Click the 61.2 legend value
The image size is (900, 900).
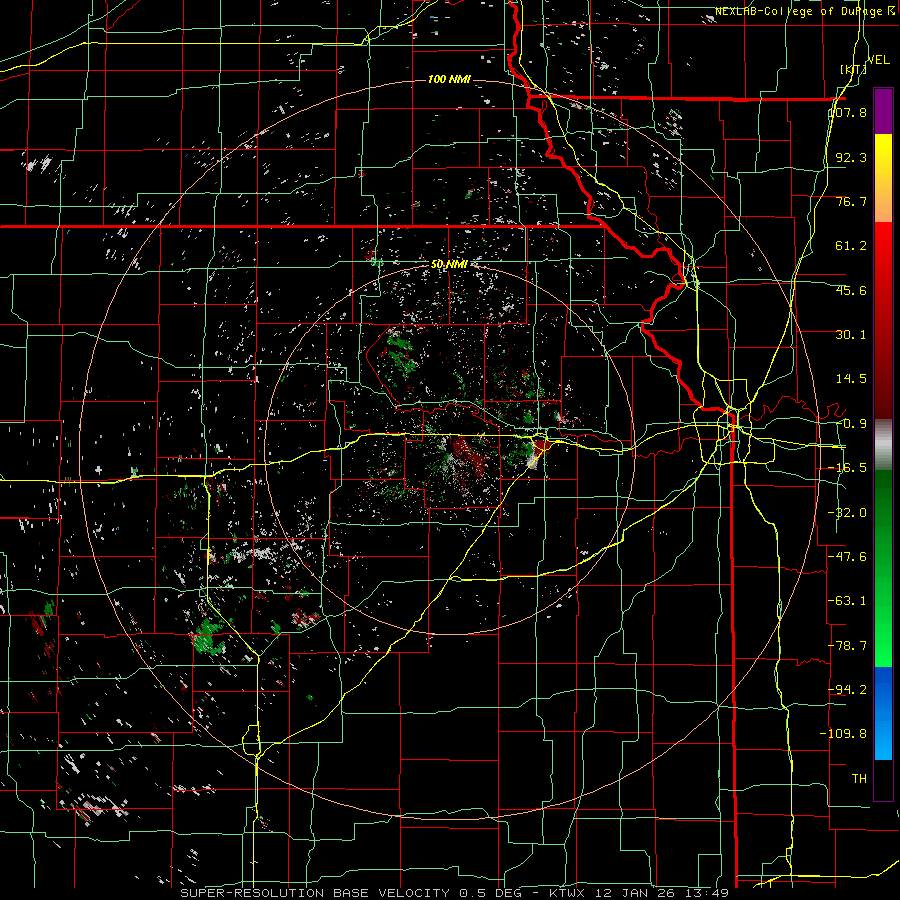pos(851,246)
